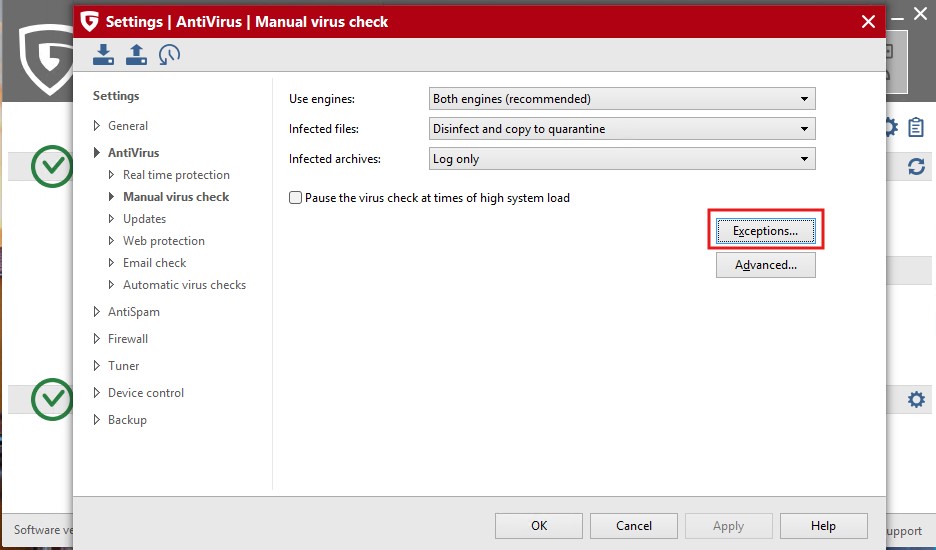Select Automatic virus checks in the tree
936x550 pixels.
(x=184, y=285)
